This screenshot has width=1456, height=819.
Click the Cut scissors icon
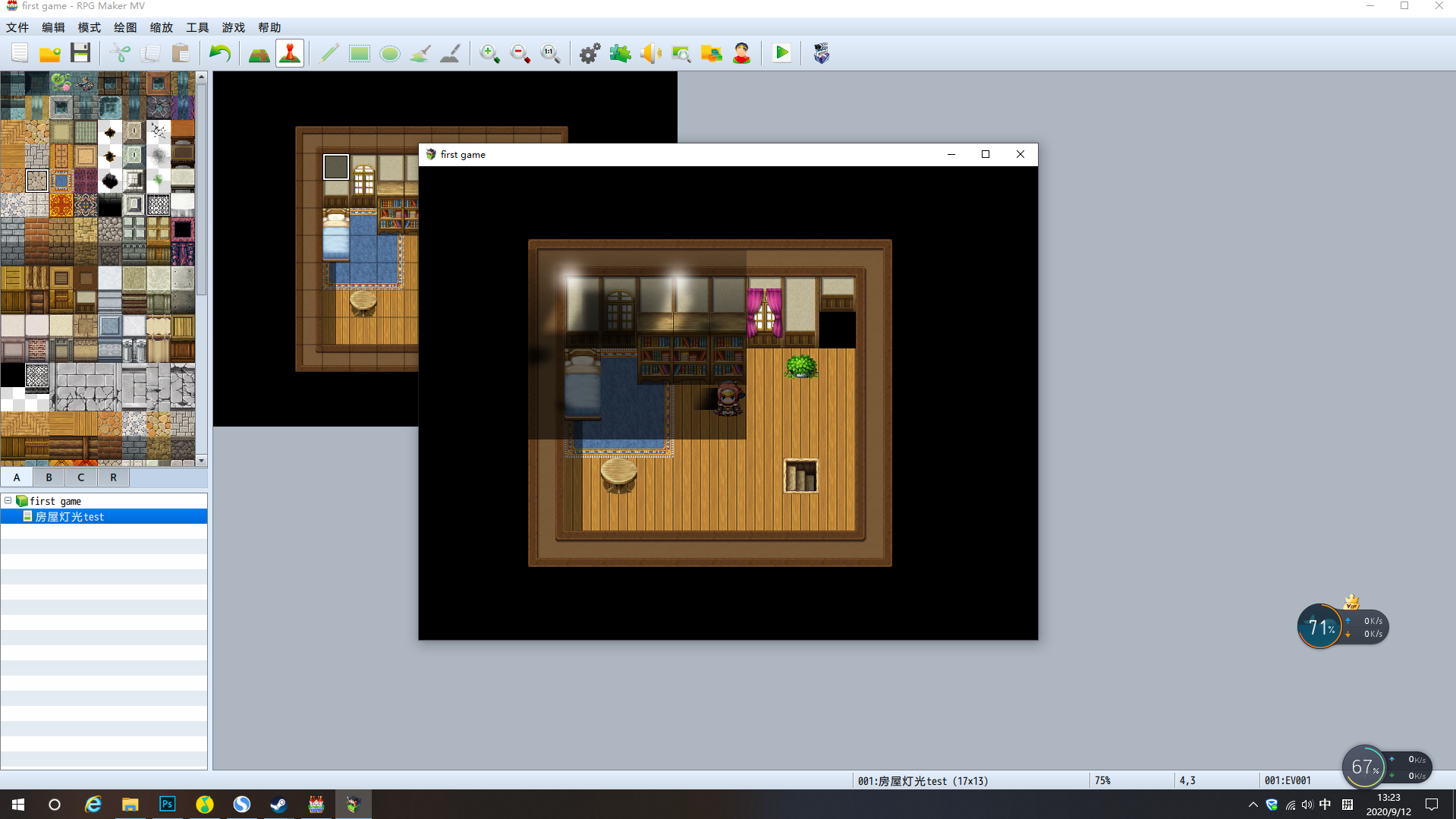coord(120,53)
